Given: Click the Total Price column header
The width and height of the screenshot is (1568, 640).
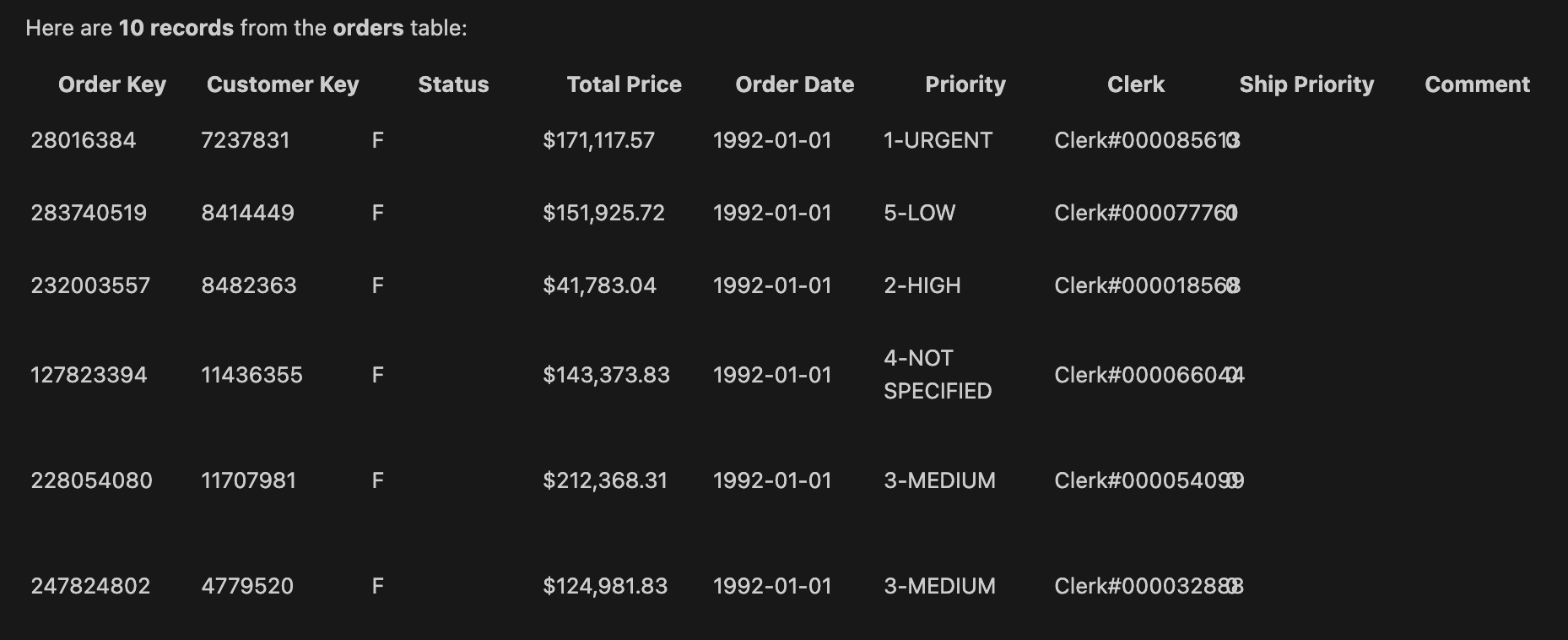Looking at the screenshot, I should (x=624, y=84).
